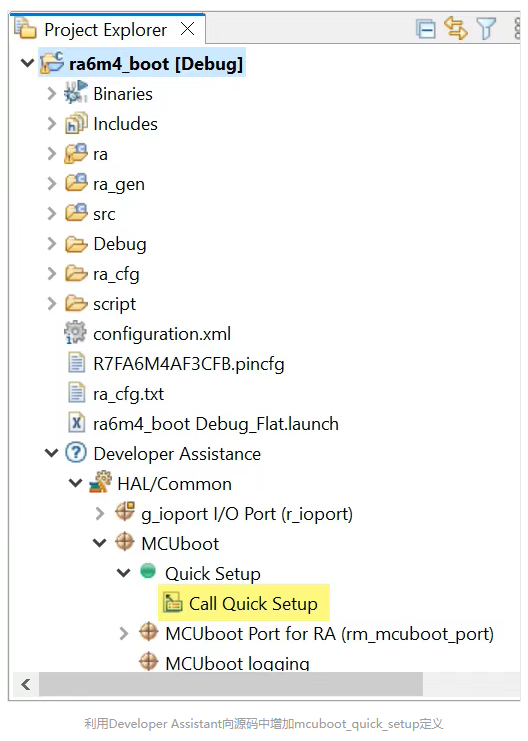Close the Project Explorer tab

tap(188, 29)
